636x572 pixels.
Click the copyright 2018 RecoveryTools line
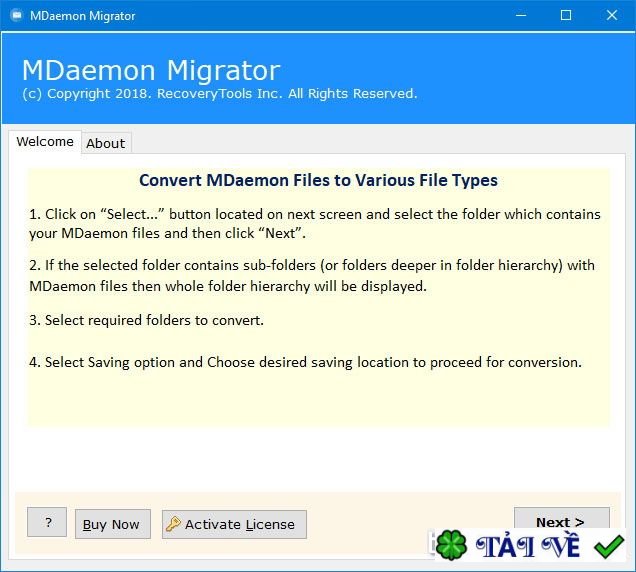[x=219, y=94]
